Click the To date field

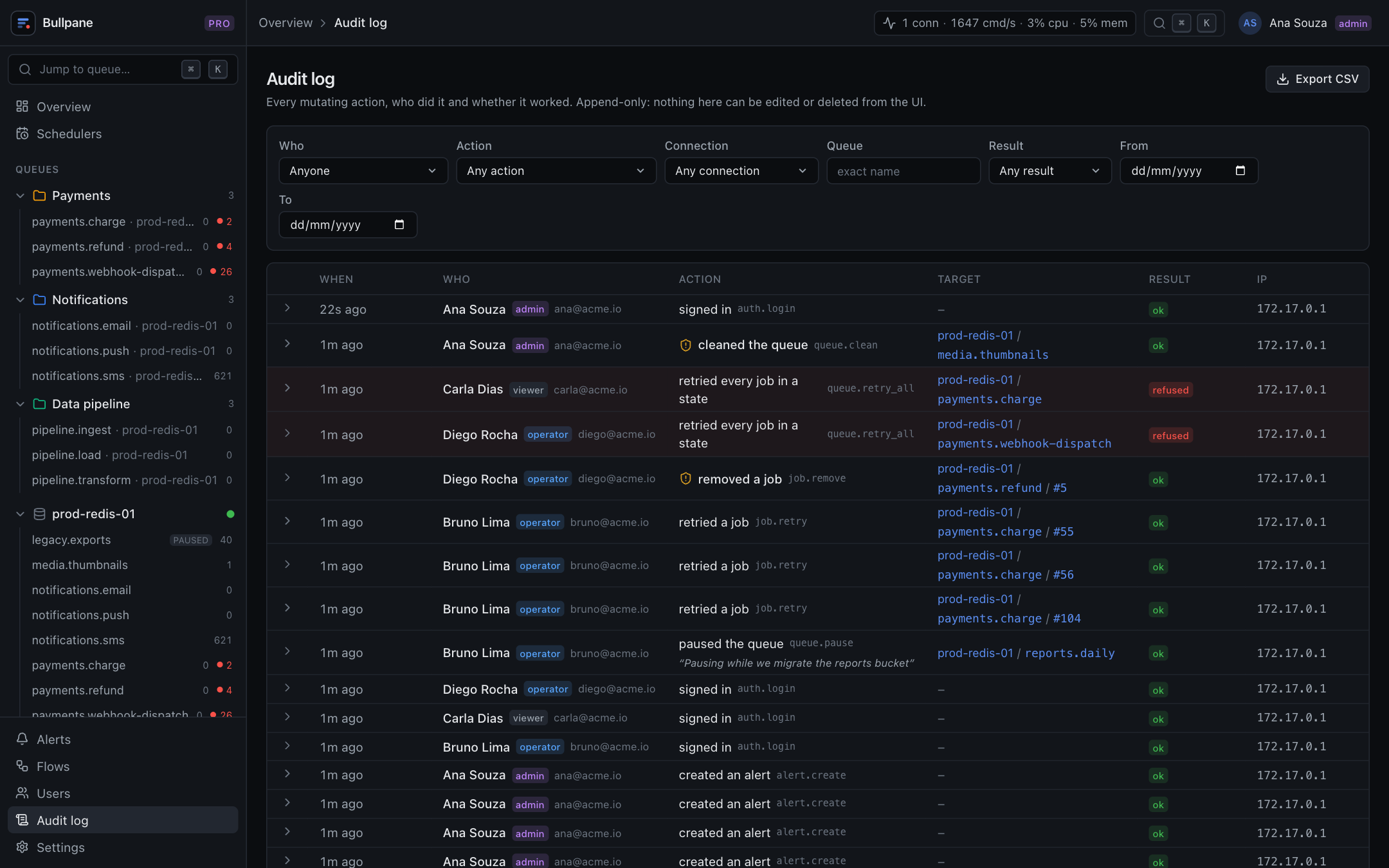348,225
